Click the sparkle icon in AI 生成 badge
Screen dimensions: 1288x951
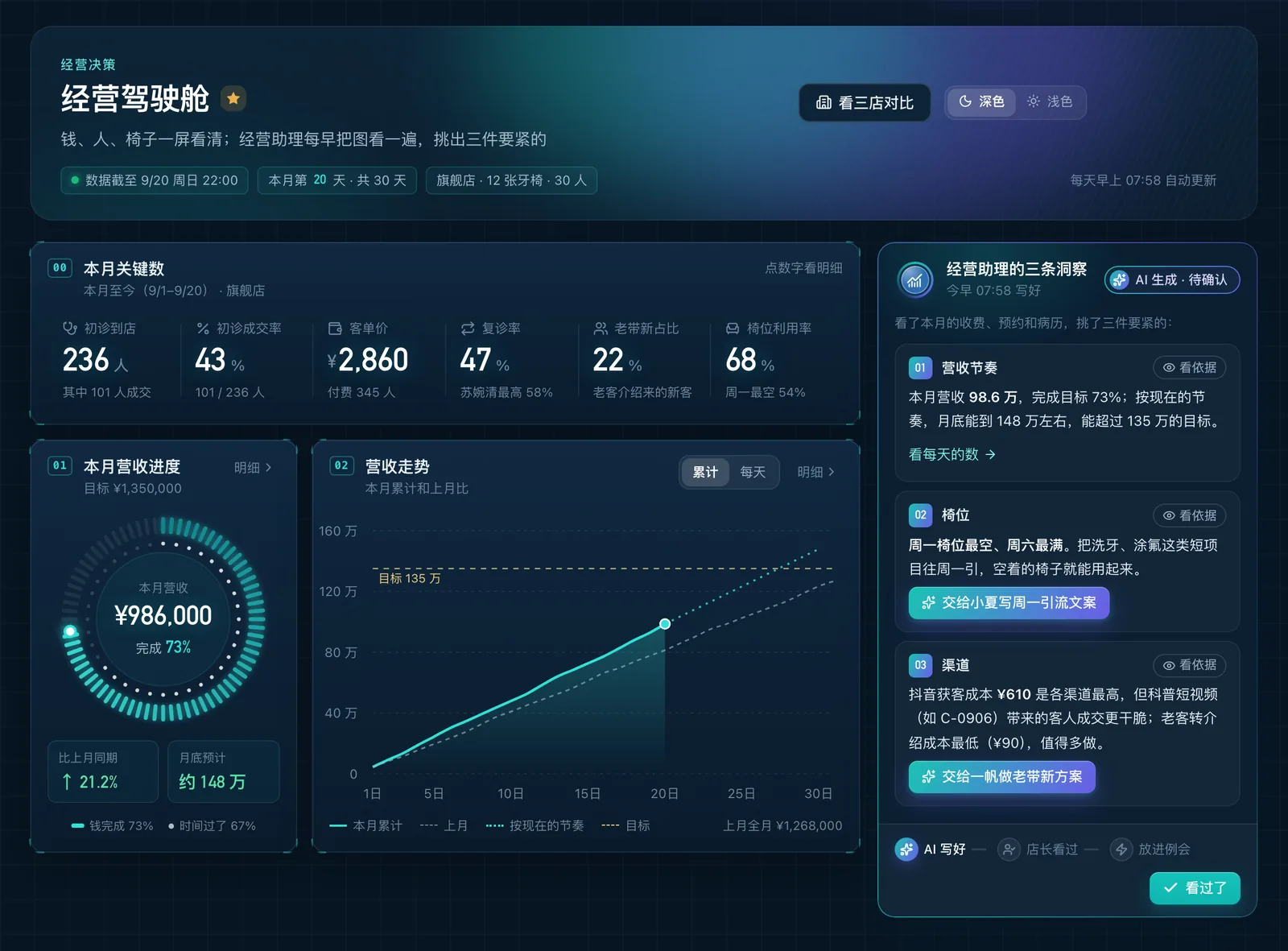pos(1120,279)
